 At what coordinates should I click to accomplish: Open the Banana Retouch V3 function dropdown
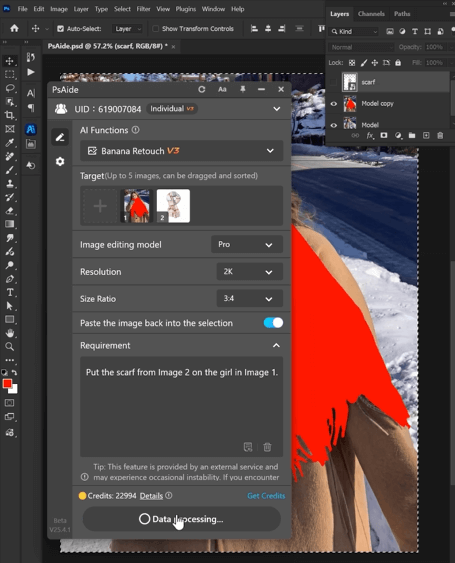click(181, 151)
